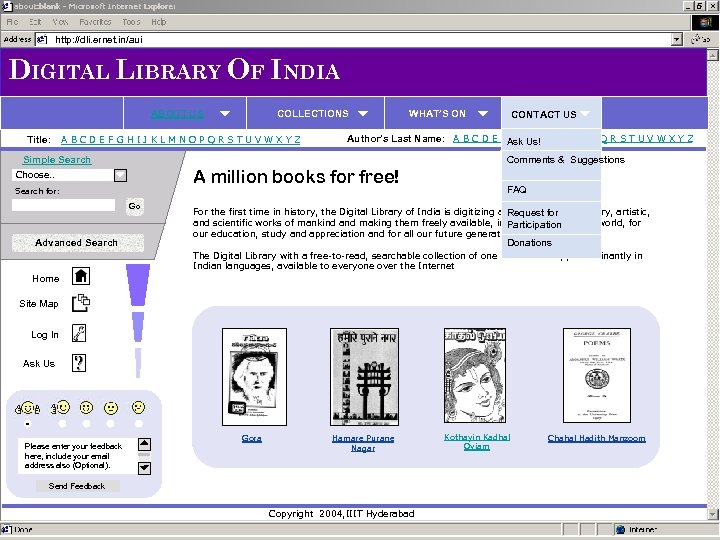
Task: Select the radio button under happiest smiley
Action: coord(28,423)
